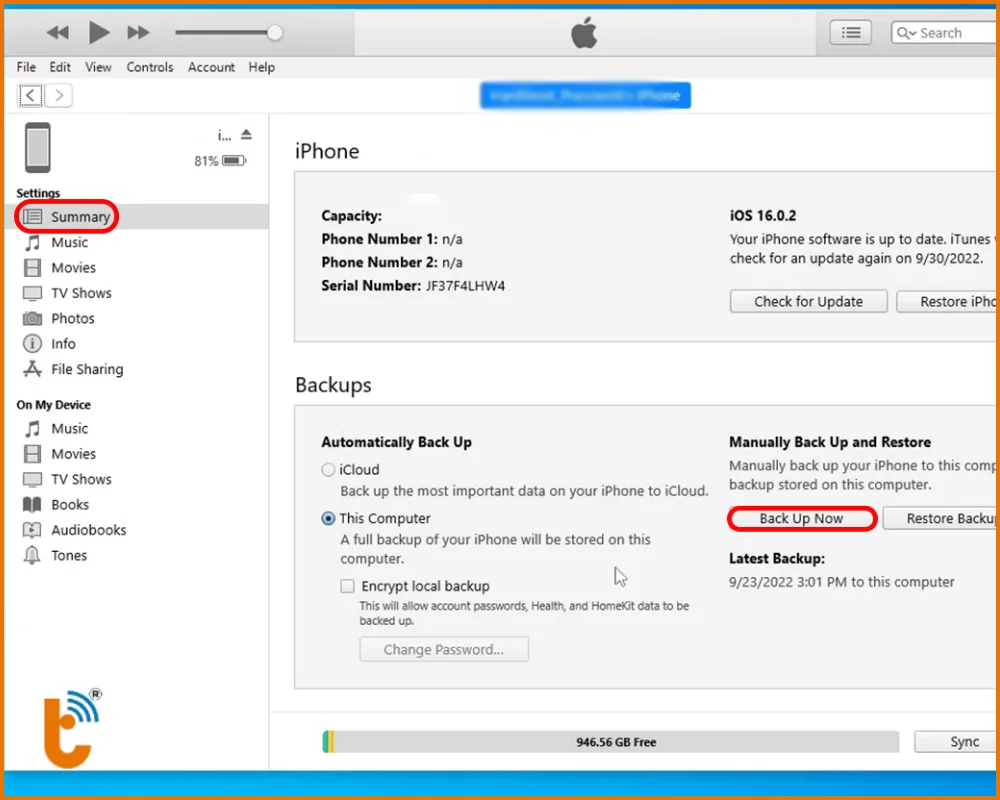Open the Account menu
The height and width of the screenshot is (800, 1000).
pos(211,67)
